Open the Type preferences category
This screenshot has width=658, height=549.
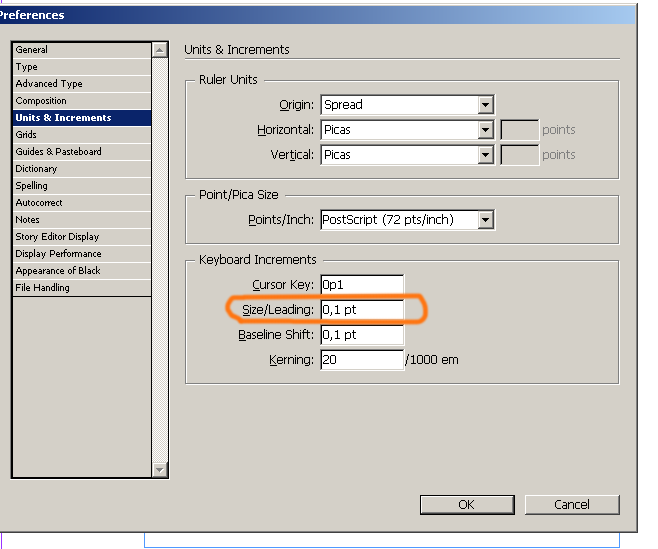click(x=82, y=67)
